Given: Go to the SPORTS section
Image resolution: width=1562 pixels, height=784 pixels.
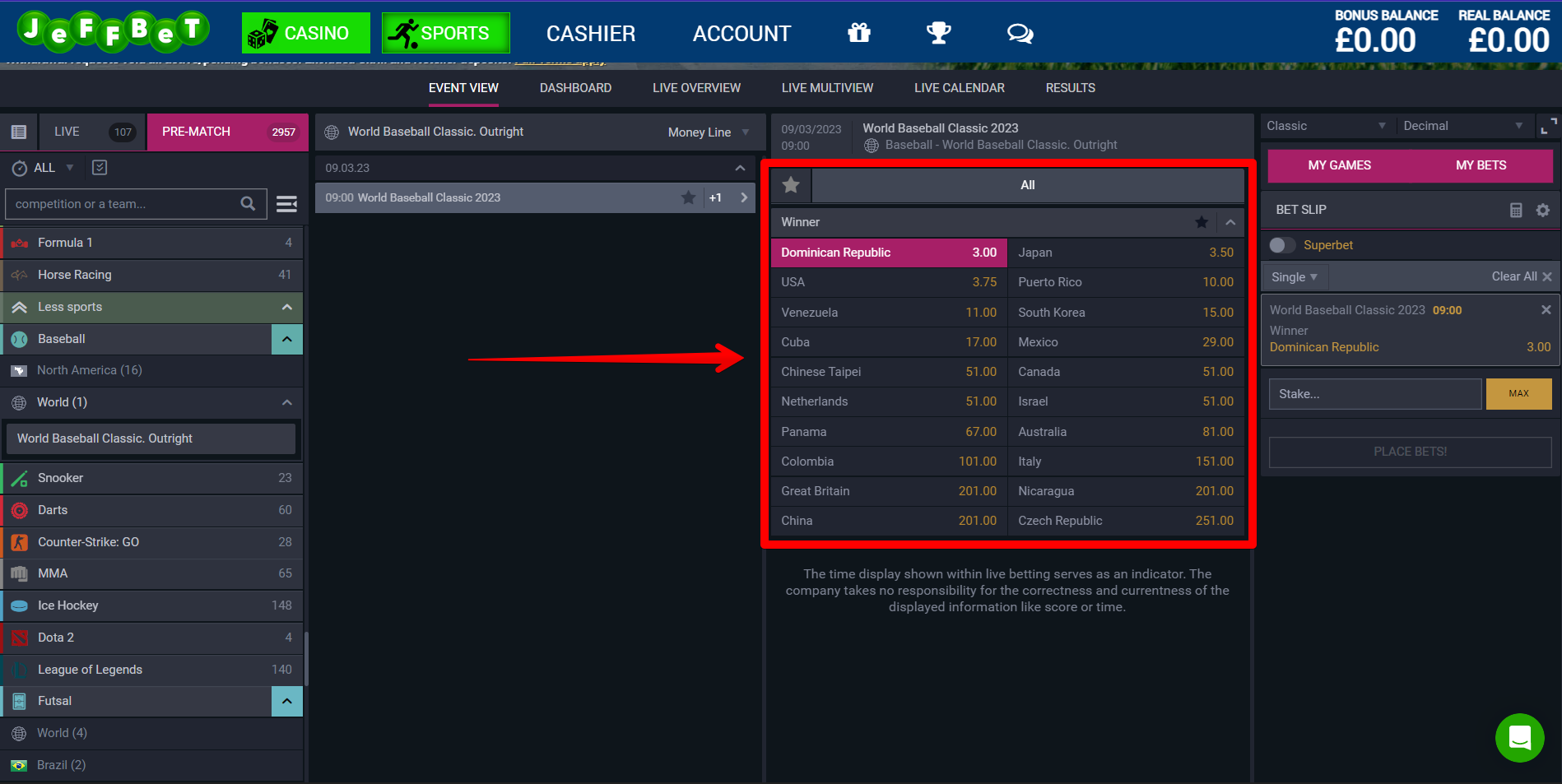Looking at the screenshot, I should (x=446, y=33).
